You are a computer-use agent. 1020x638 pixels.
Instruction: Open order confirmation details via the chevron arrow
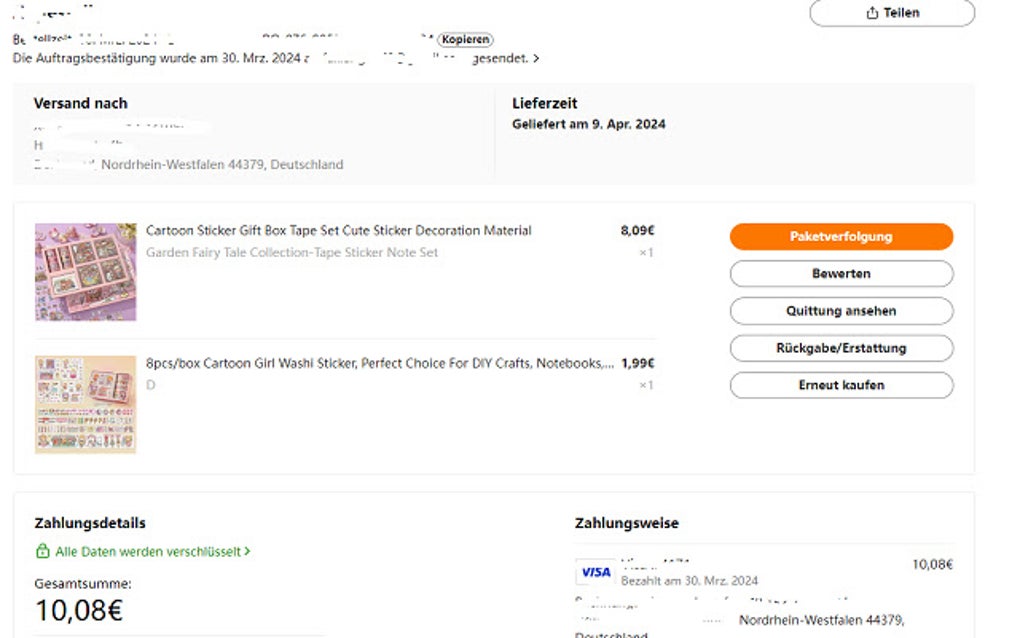click(x=537, y=59)
